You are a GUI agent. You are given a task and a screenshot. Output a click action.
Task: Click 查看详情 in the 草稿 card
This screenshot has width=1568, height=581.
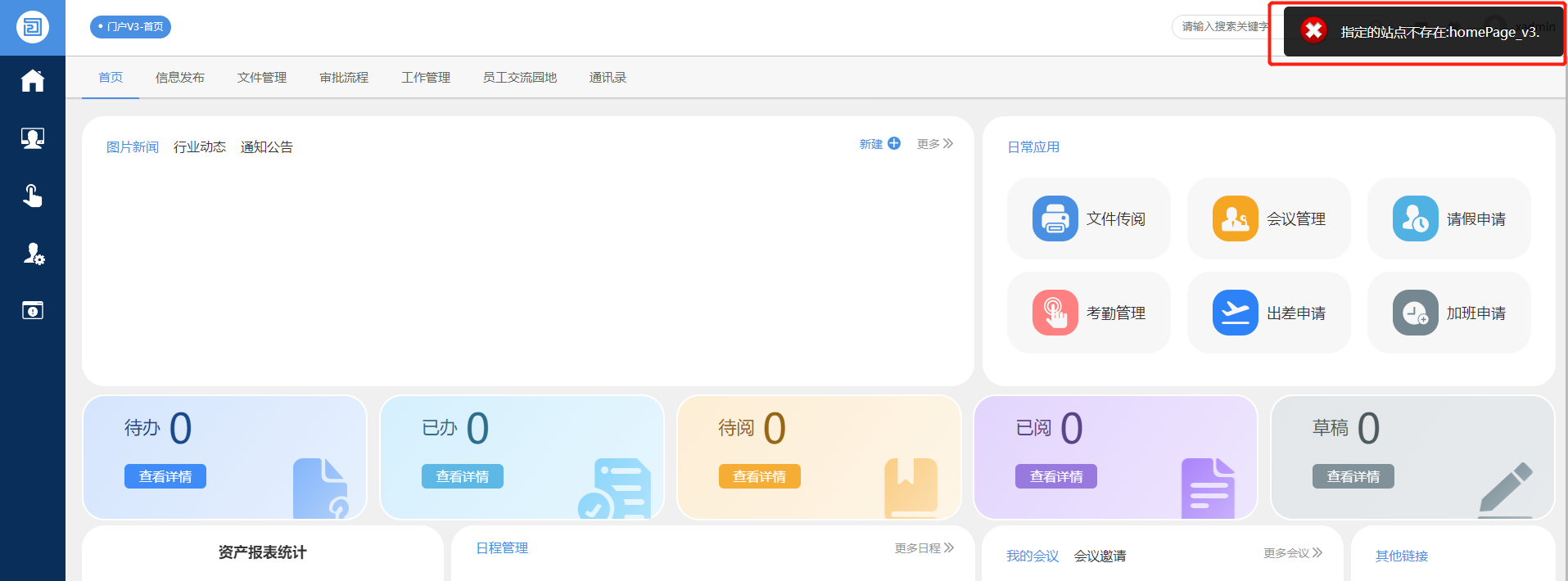point(1353,476)
